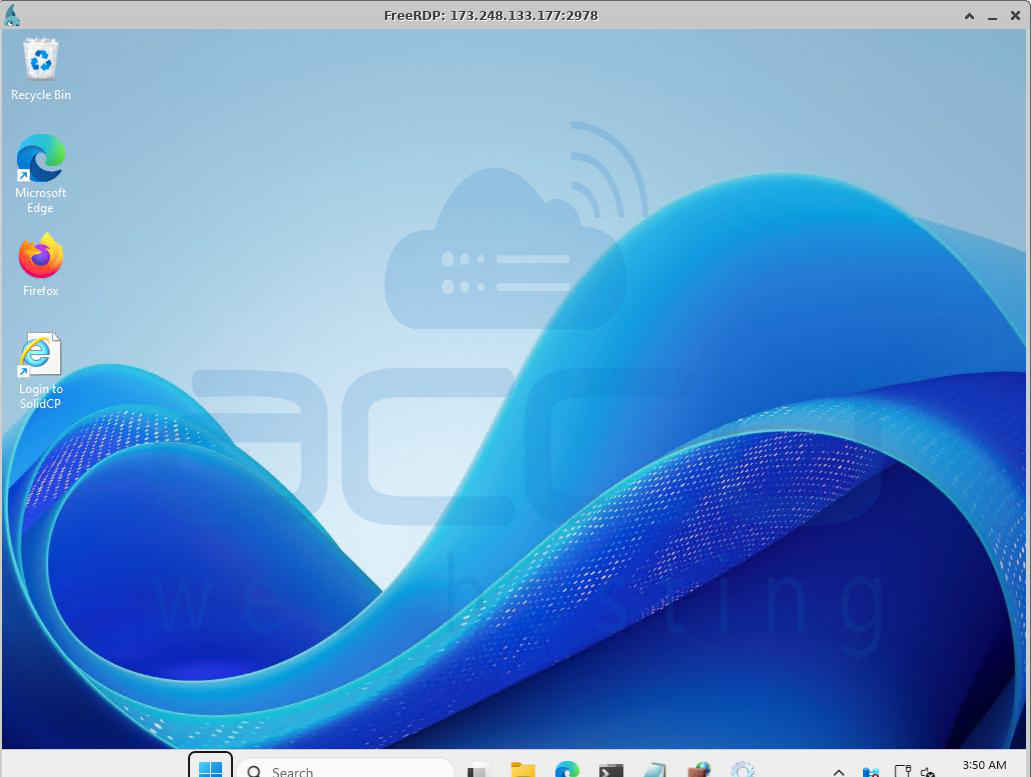Select the Login to SolidCP shortcut
Image resolution: width=1031 pixels, height=777 pixels.
coord(41,371)
